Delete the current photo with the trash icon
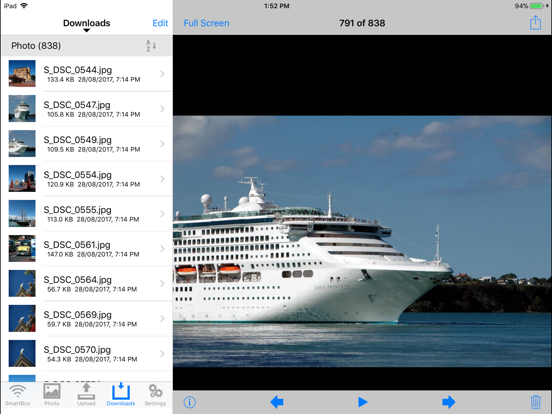The image size is (552, 414). tap(535, 402)
